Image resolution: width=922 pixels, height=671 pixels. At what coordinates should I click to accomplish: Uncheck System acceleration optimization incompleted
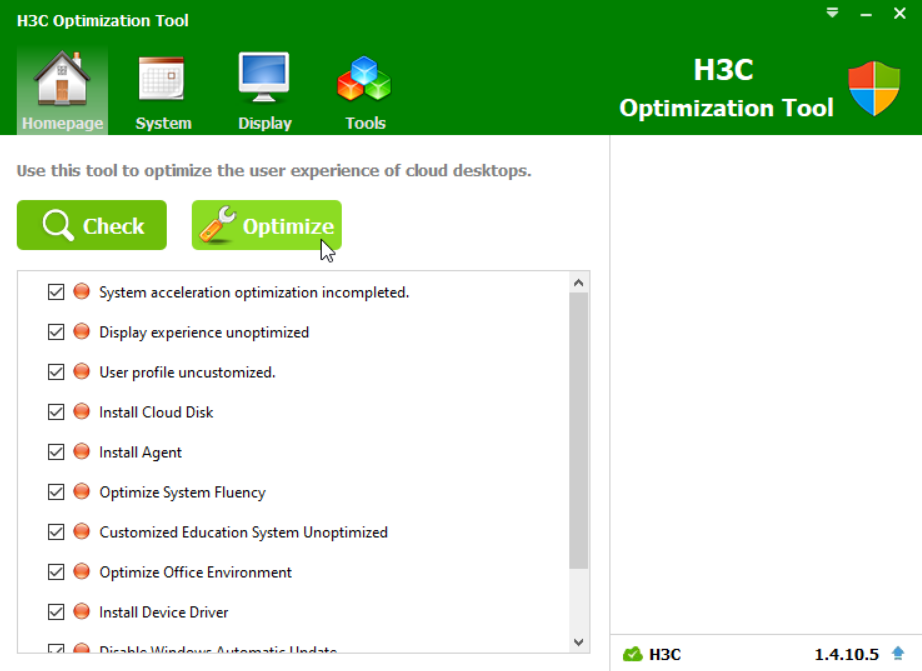[56, 292]
